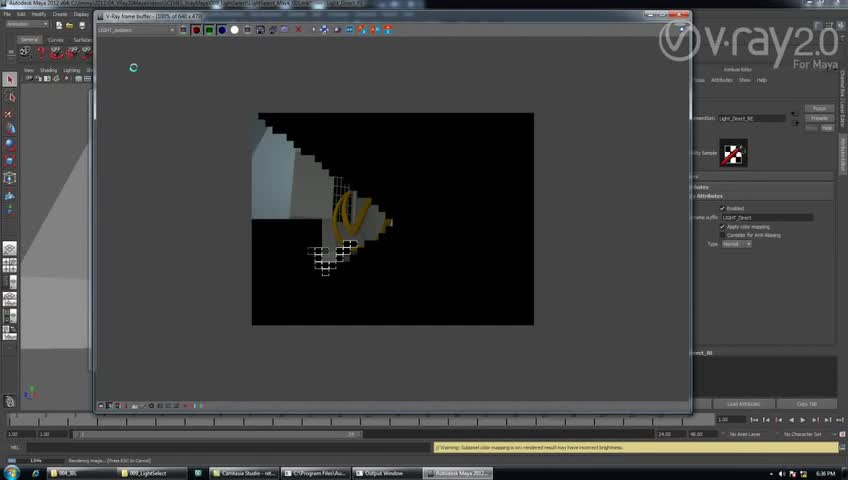Switch to four-view layout icon
Screen dimensions: 848x480
point(10,265)
